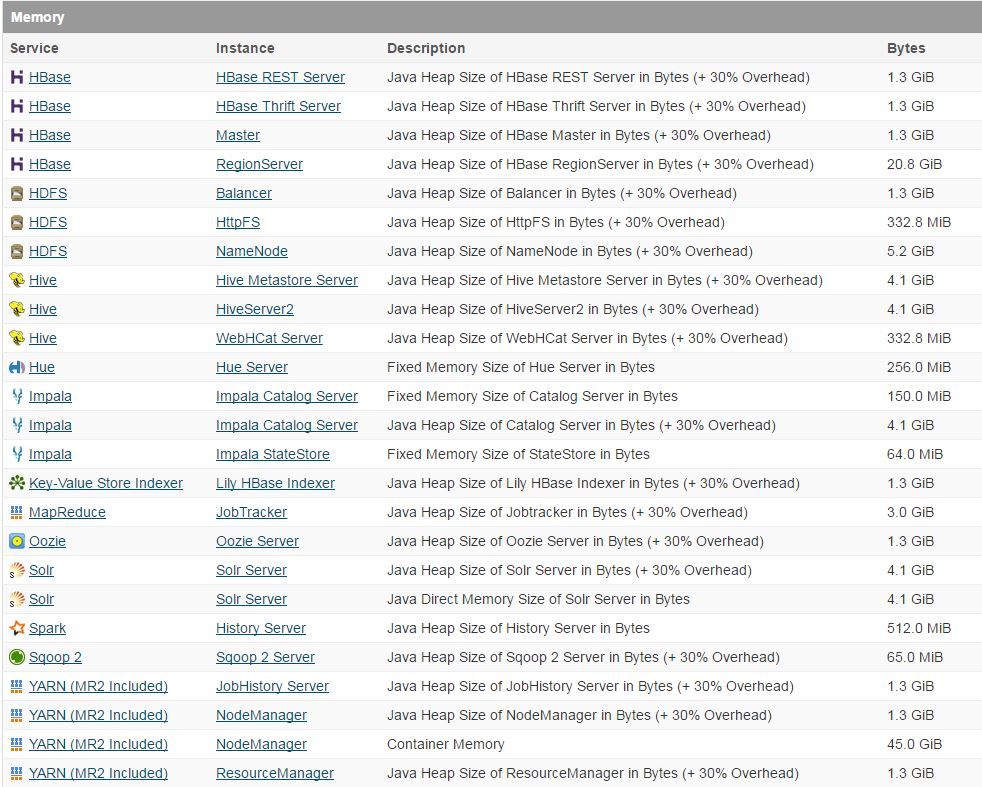Image resolution: width=982 pixels, height=787 pixels.
Task: Open the Impala StateStore instance link
Action: point(272,454)
